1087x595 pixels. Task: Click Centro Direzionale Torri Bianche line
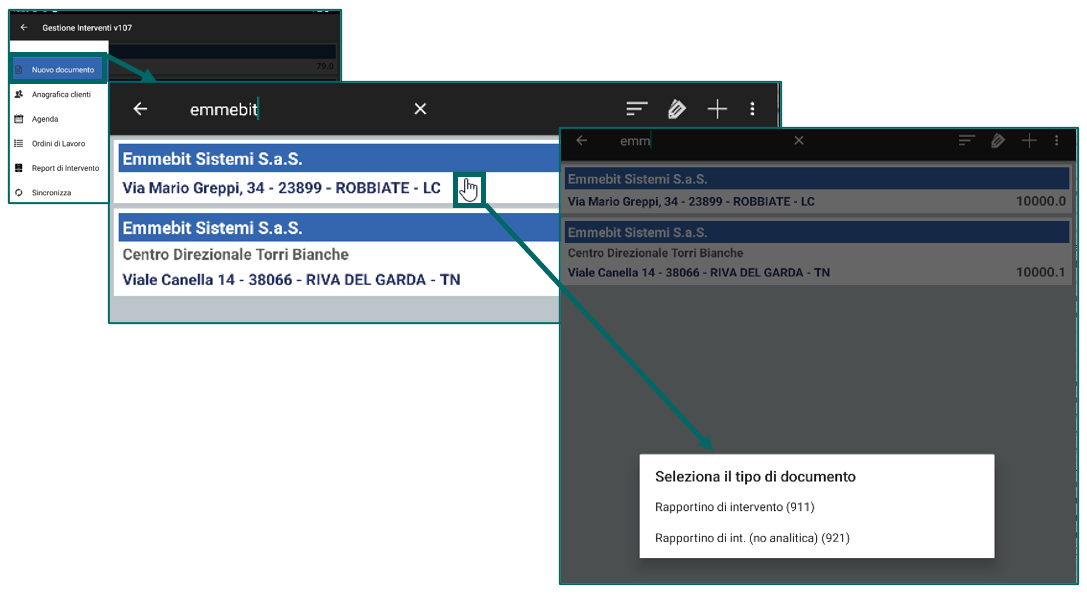[x=236, y=255]
